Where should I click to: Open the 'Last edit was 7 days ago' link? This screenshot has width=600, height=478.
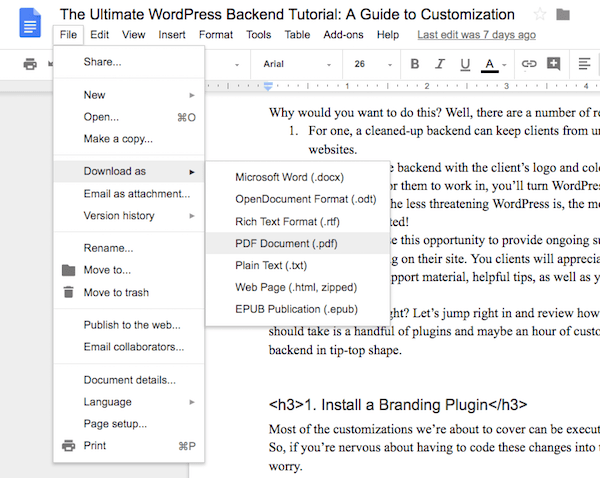476,35
